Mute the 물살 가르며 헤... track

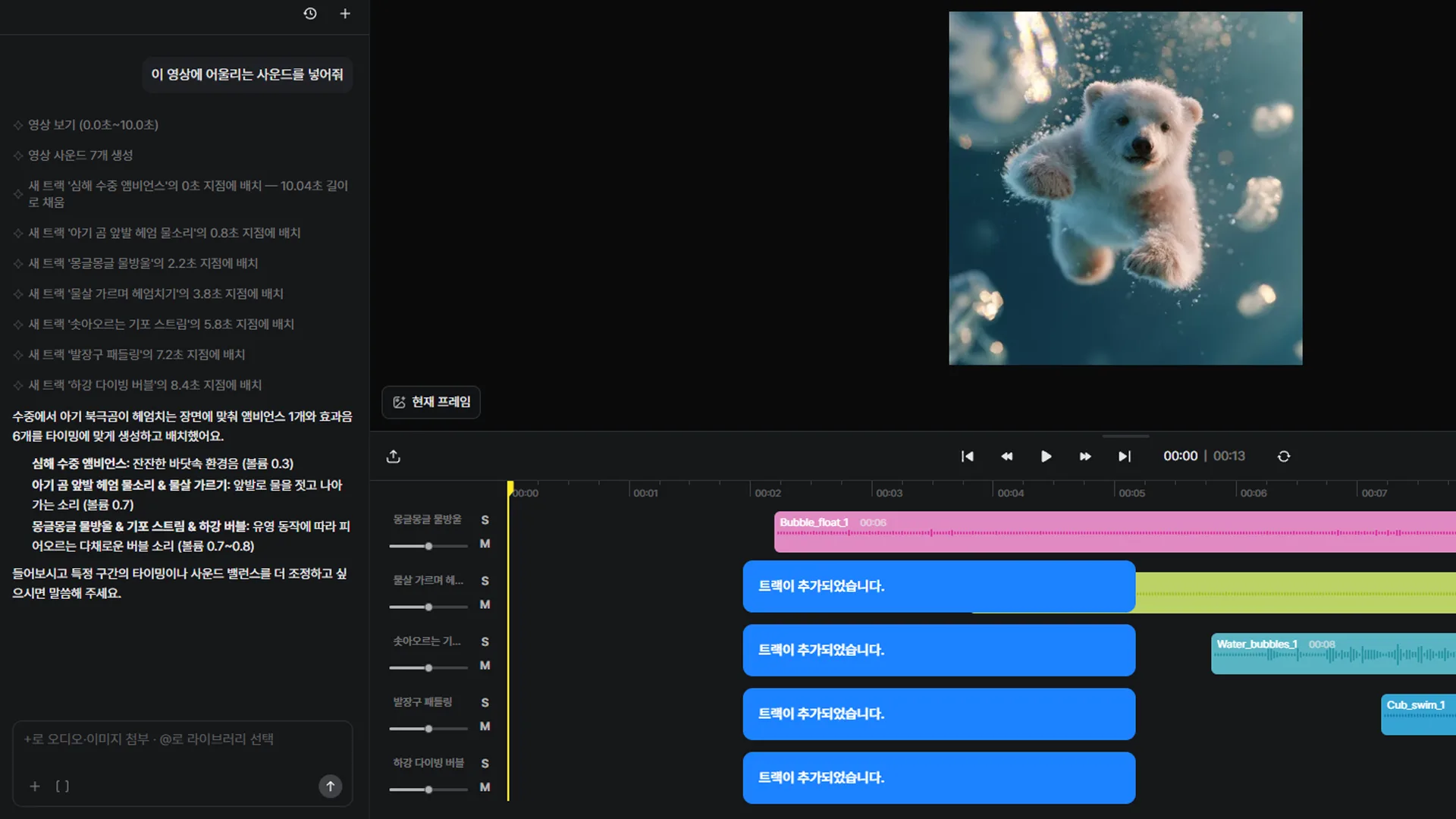tap(485, 604)
